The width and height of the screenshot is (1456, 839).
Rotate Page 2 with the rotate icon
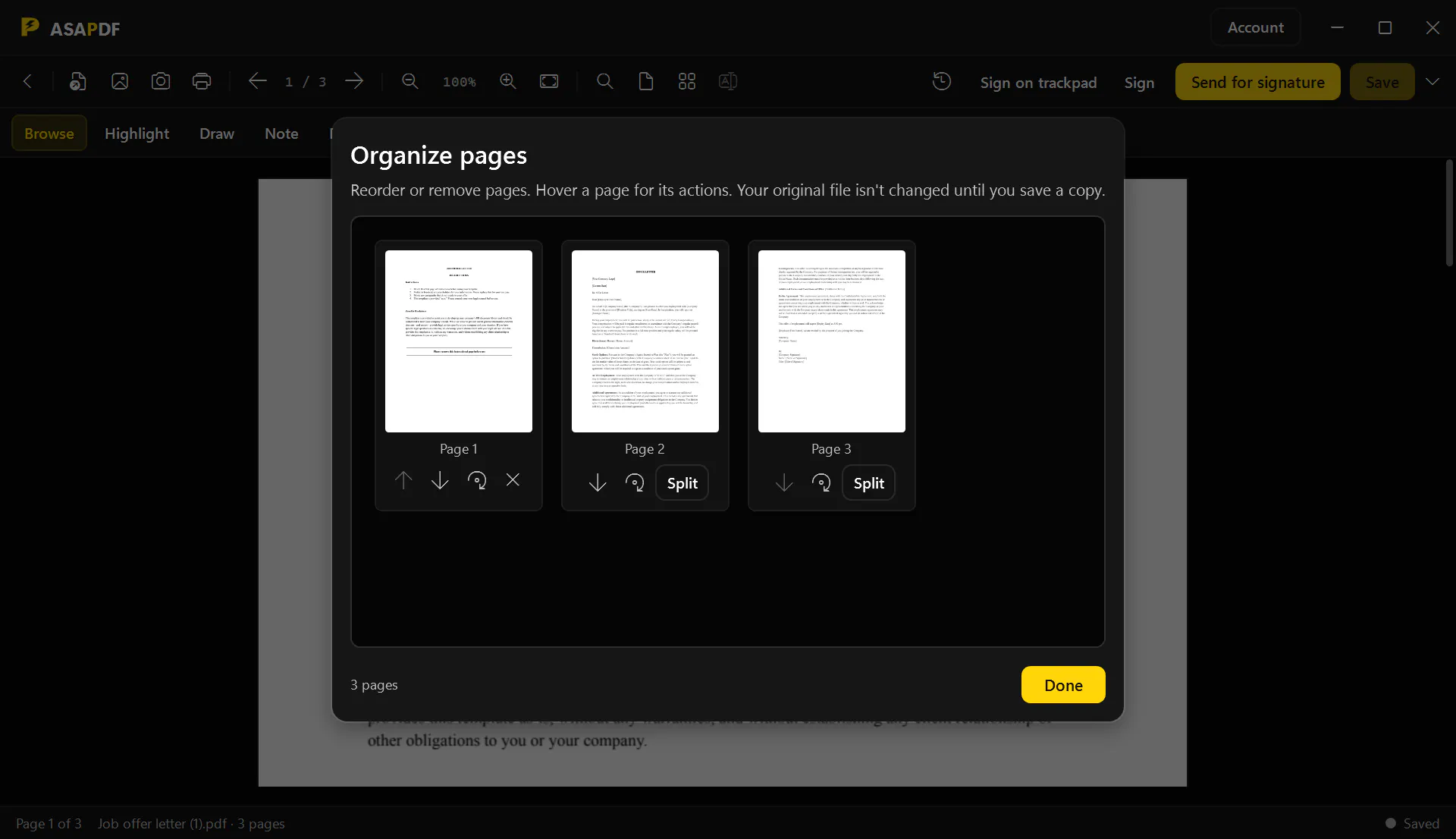pyautogui.click(x=635, y=483)
